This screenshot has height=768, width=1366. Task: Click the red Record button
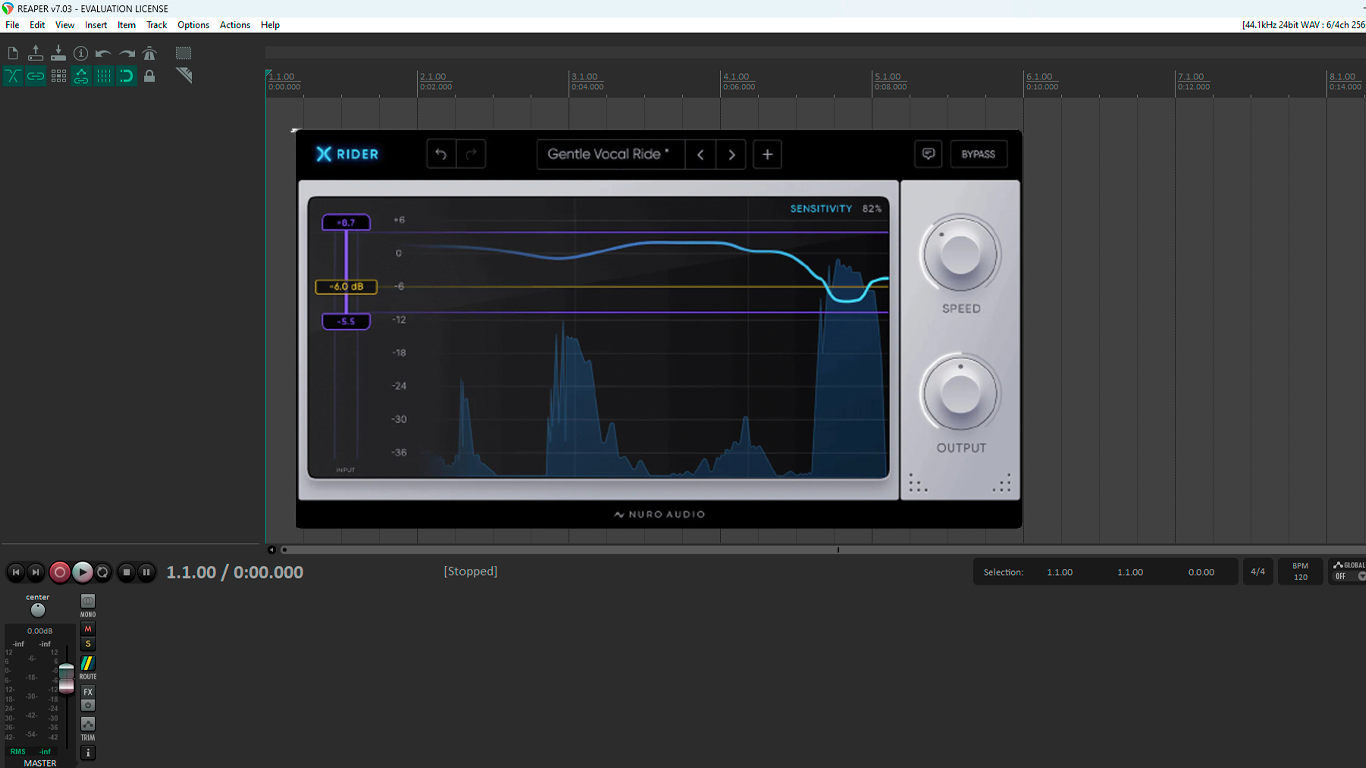coord(60,572)
